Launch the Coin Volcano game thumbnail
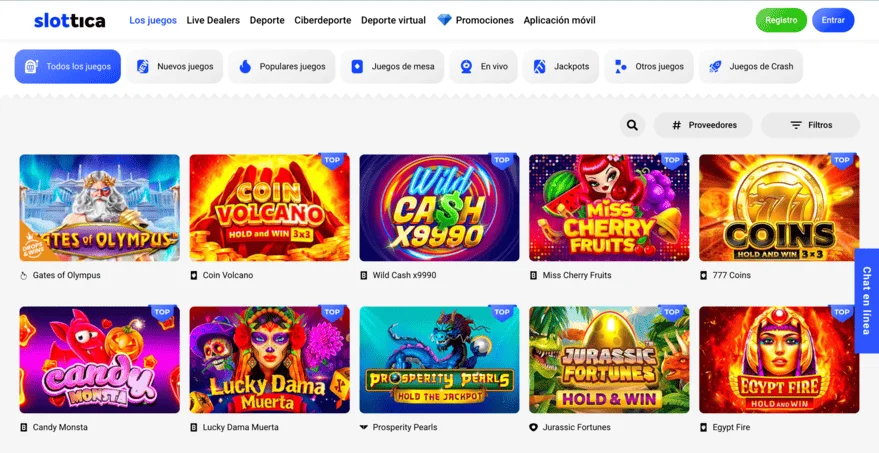The image size is (879, 453). (269, 208)
